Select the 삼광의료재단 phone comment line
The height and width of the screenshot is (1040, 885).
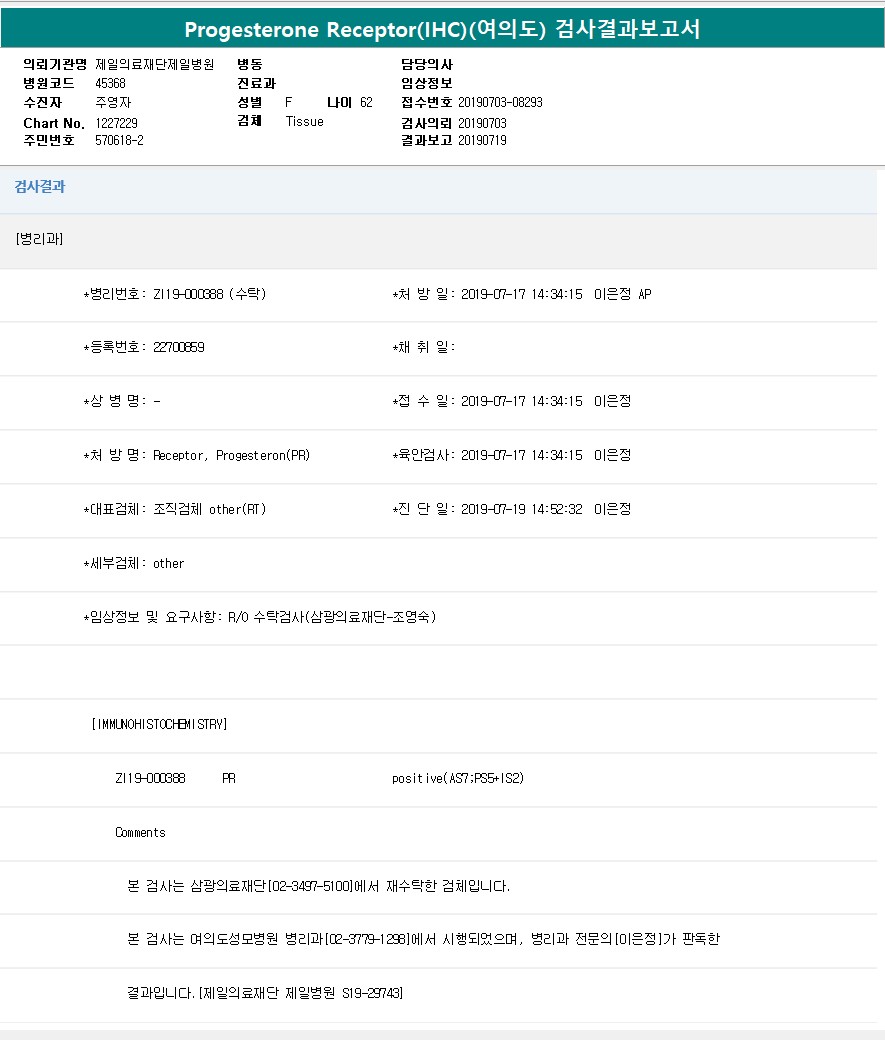point(318,886)
